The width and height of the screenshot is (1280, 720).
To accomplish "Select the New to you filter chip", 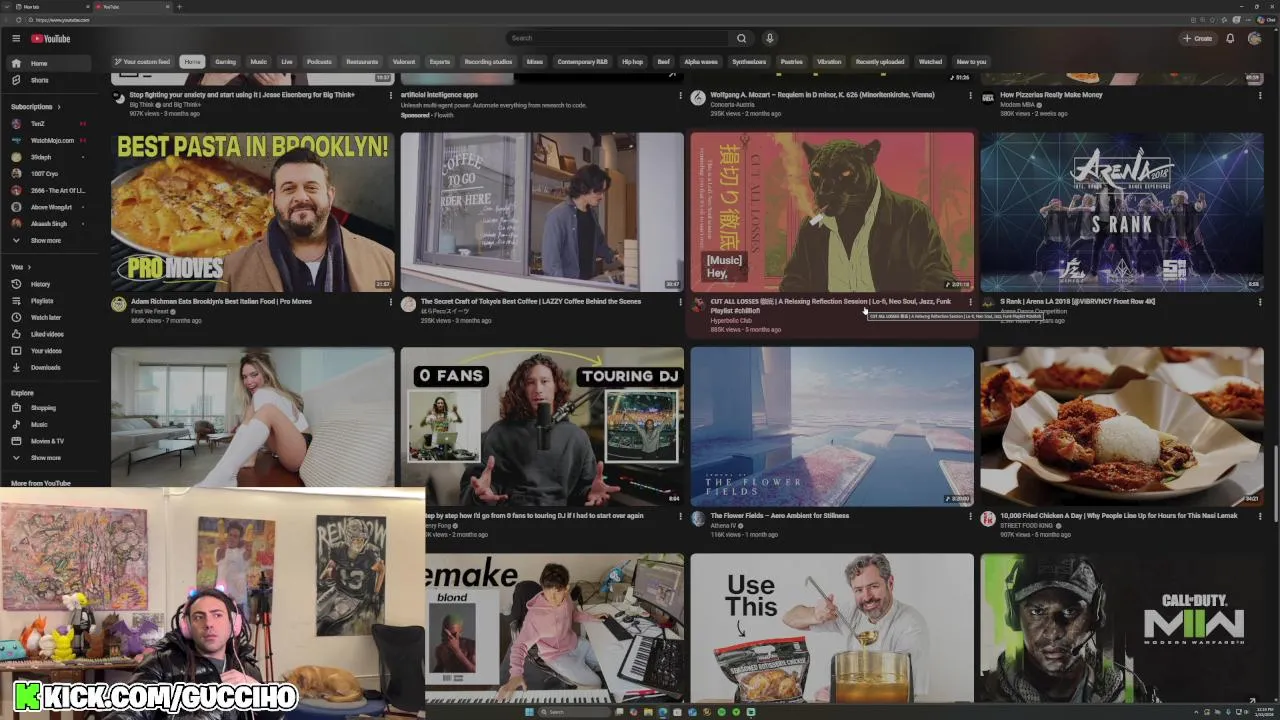I will 971,62.
